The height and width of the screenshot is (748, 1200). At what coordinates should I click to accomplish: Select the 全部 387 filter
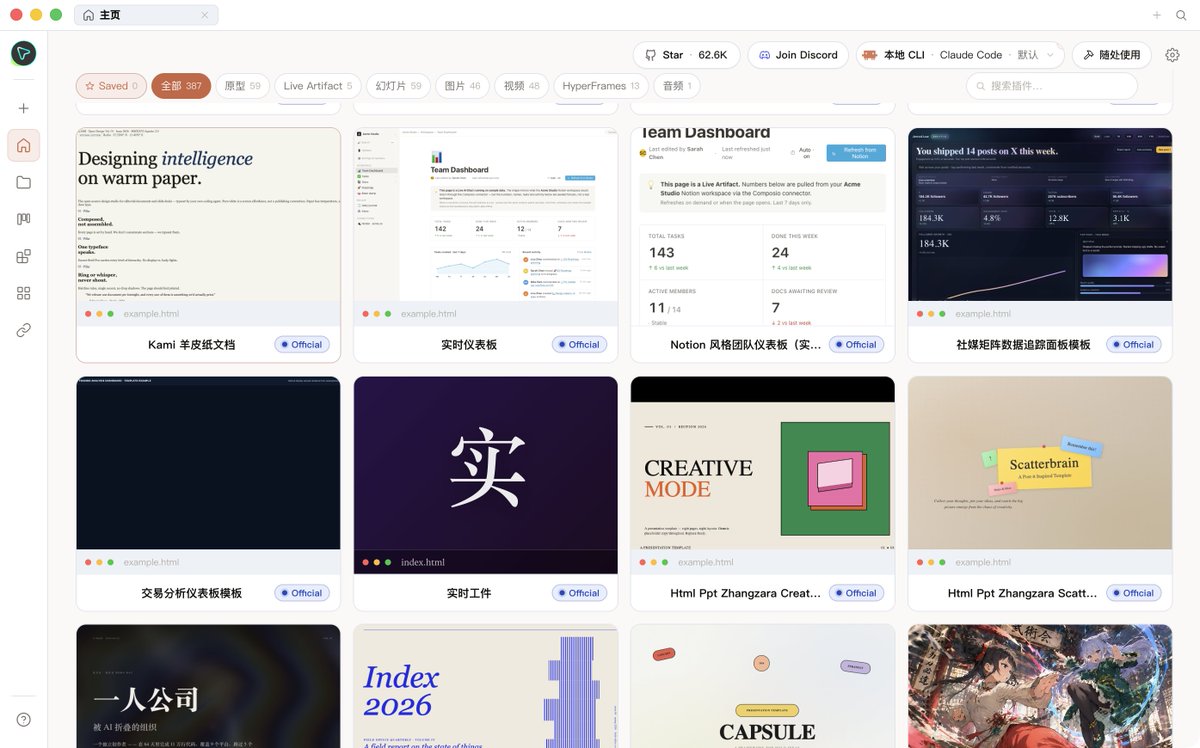pyautogui.click(x=181, y=86)
